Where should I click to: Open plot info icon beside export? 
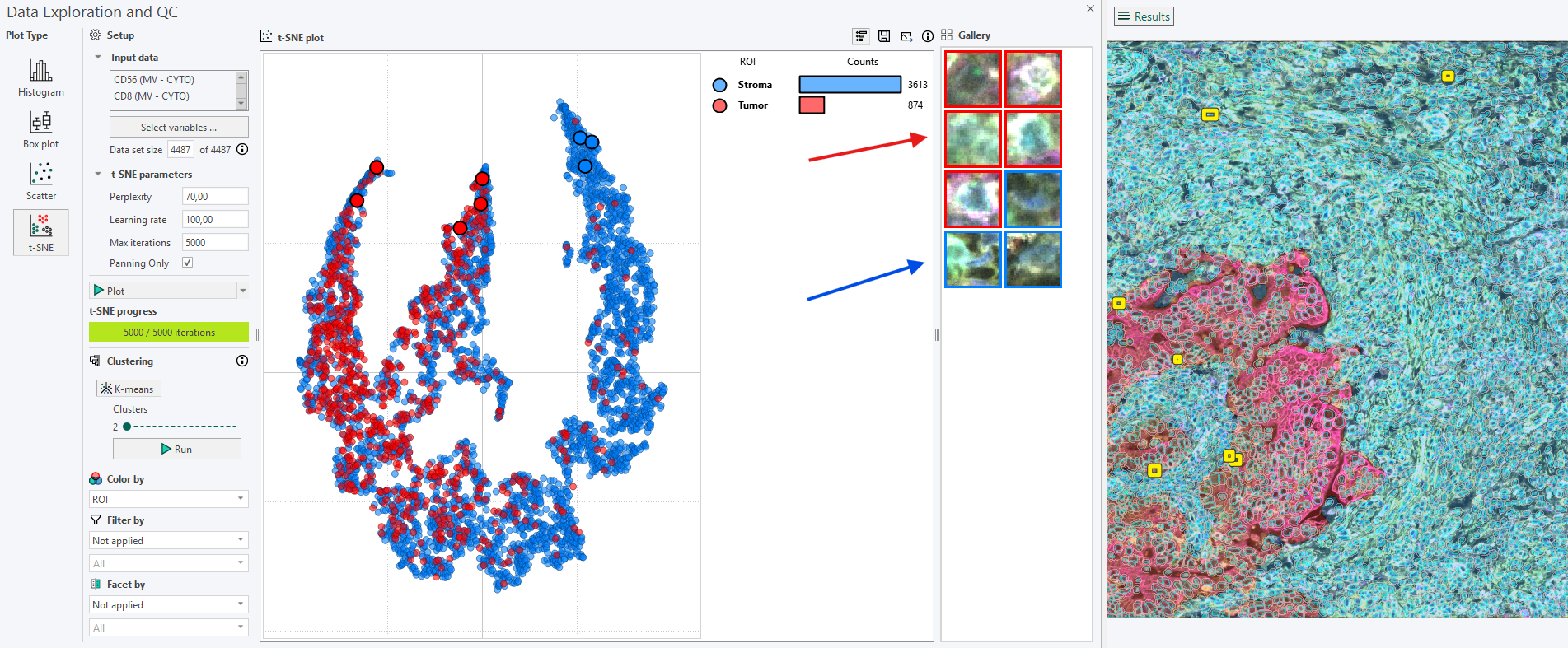[928, 36]
